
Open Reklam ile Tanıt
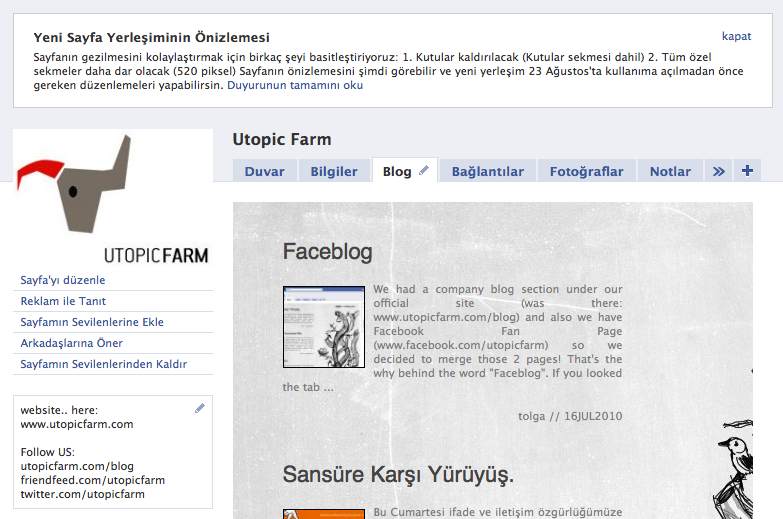tap(63, 301)
